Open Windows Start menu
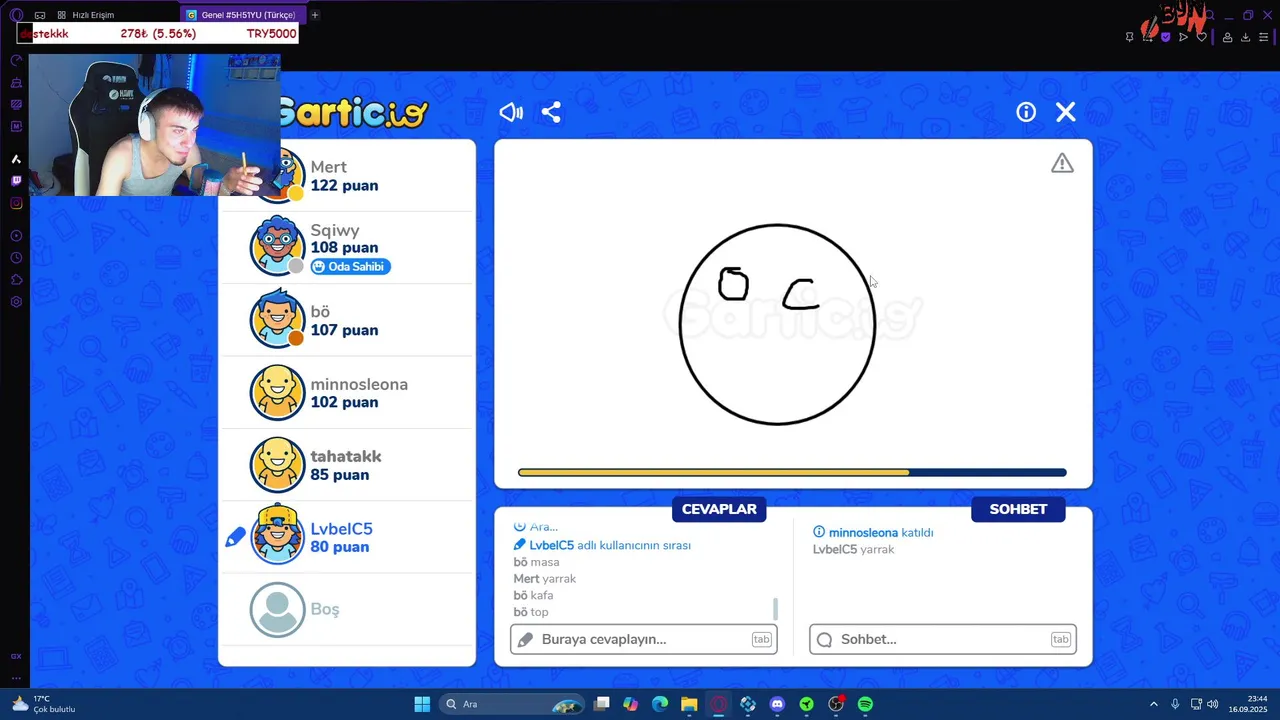 [x=422, y=704]
